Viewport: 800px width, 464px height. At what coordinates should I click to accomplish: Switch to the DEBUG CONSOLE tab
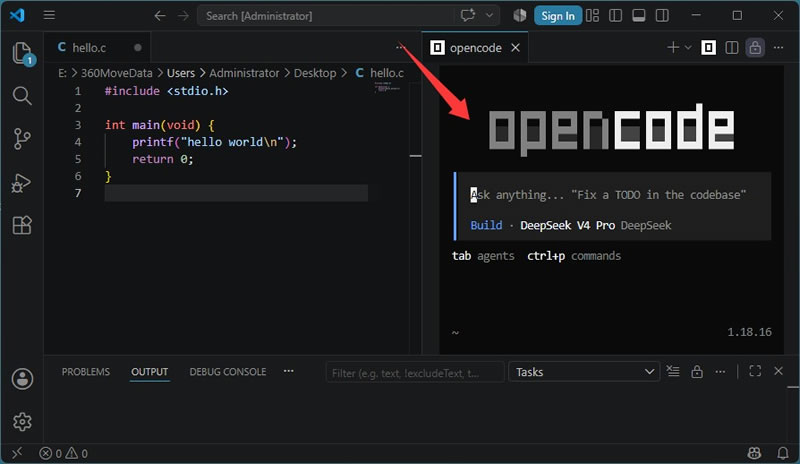click(x=228, y=372)
